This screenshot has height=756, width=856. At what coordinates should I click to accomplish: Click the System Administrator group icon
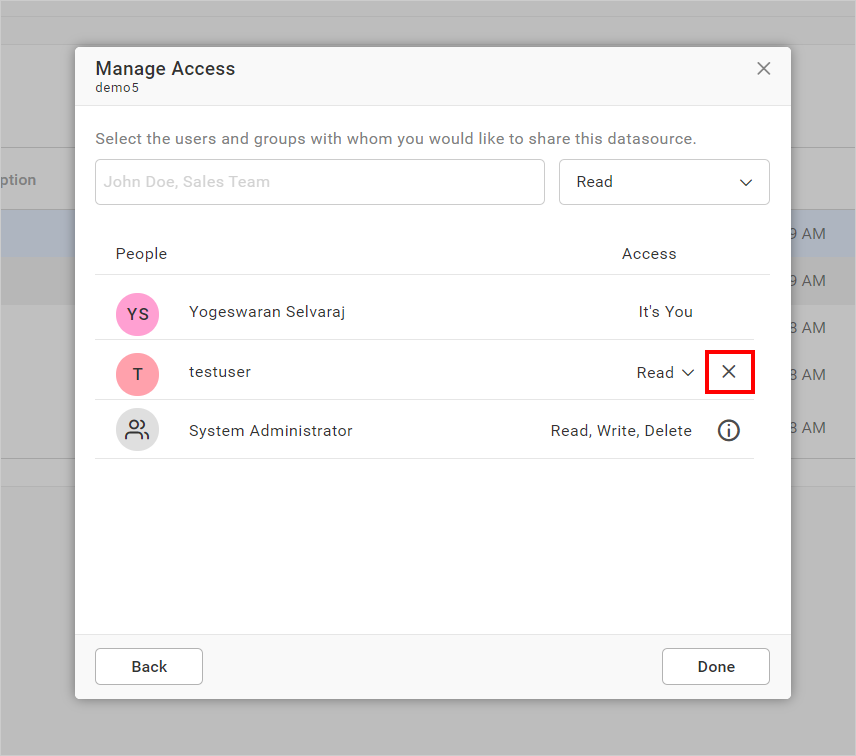(137, 430)
